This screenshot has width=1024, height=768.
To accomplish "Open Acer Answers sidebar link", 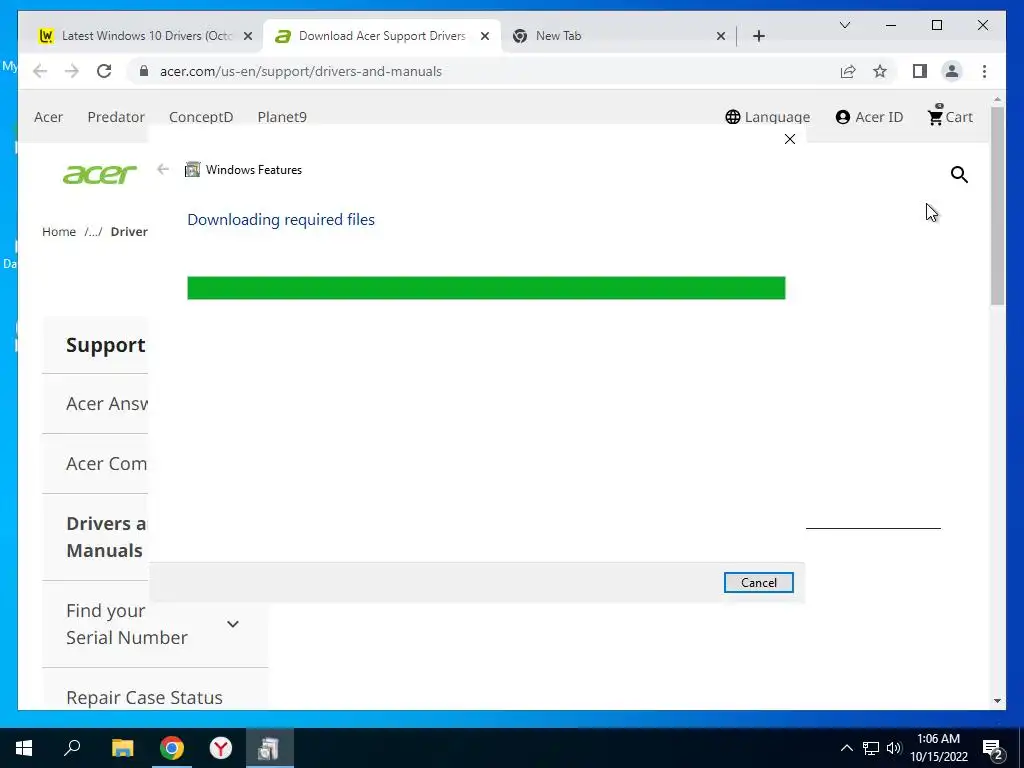I will click(107, 404).
